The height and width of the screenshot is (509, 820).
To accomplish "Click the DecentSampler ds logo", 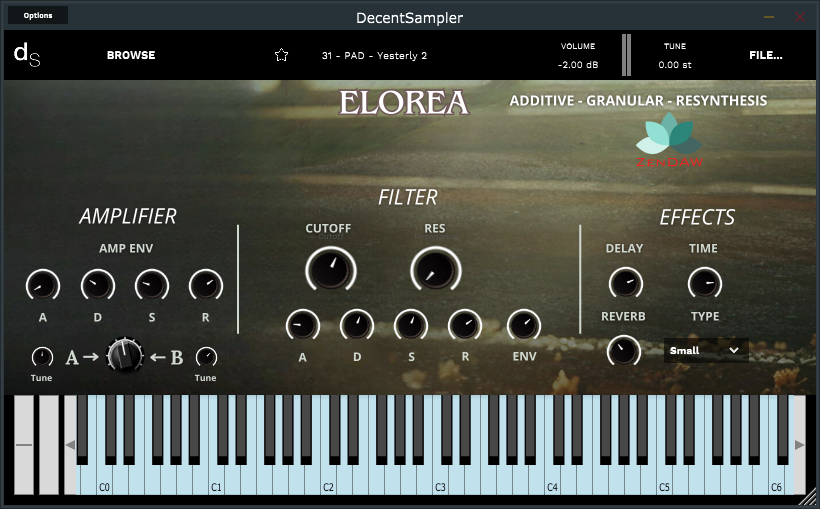I will pyautogui.click(x=27, y=55).
